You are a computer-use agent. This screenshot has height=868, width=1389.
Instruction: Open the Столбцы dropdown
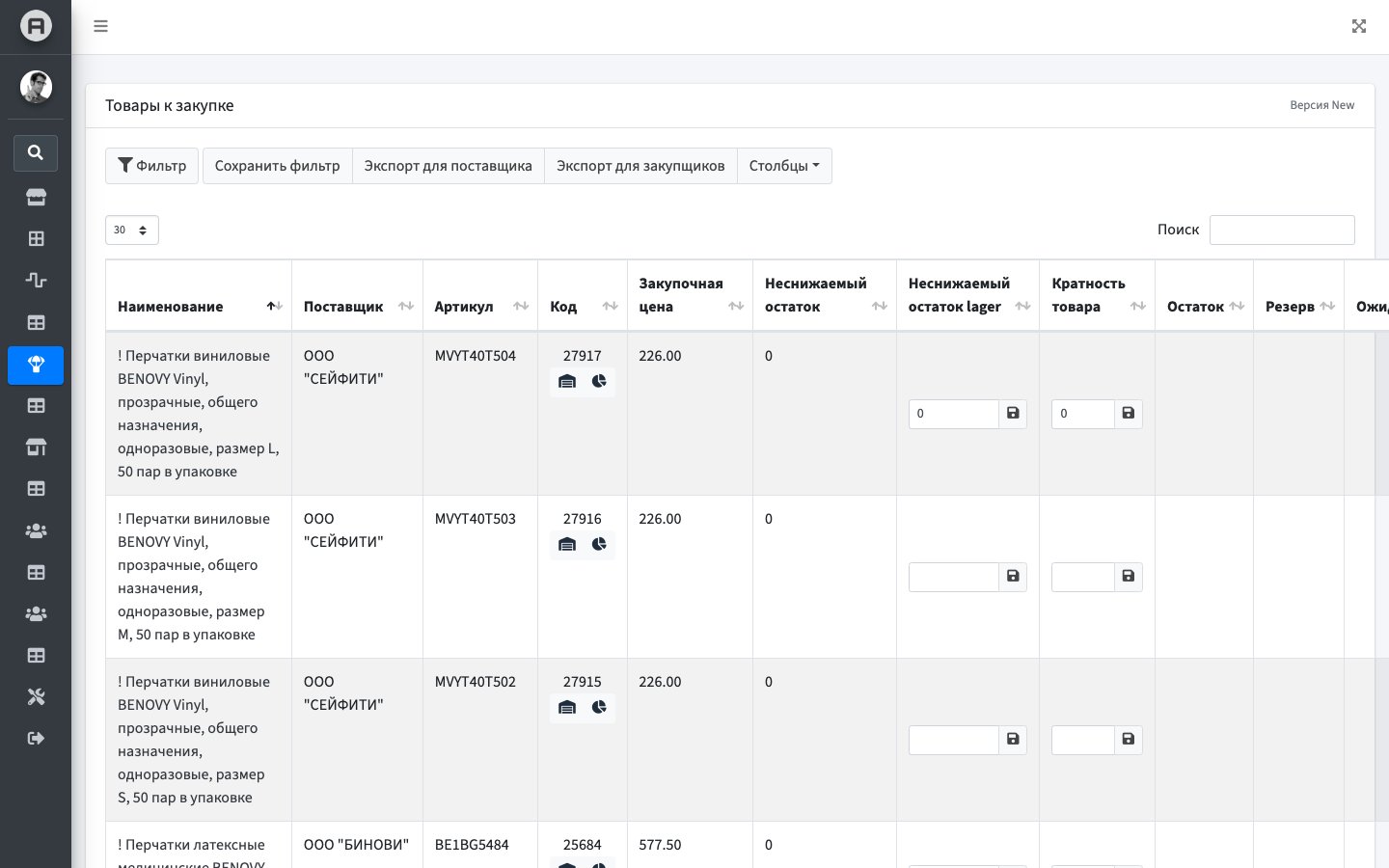(784, 166)
